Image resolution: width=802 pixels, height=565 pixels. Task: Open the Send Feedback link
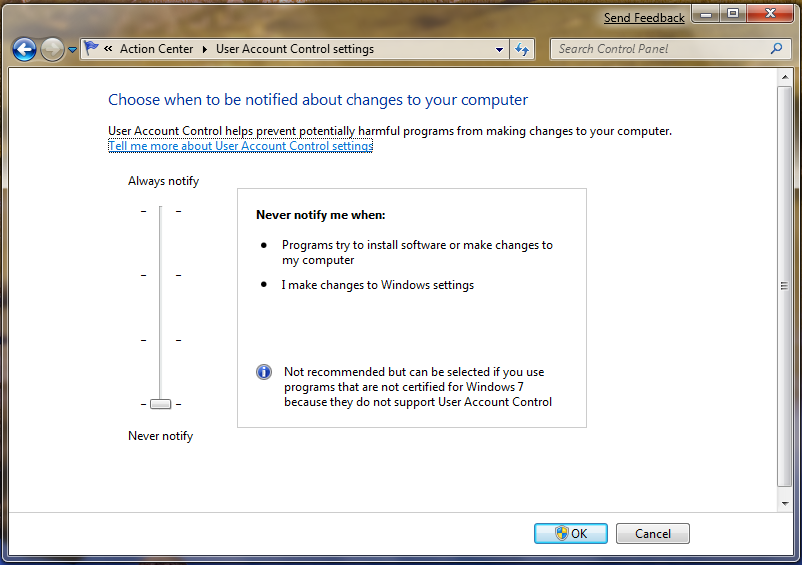(644, 18)
